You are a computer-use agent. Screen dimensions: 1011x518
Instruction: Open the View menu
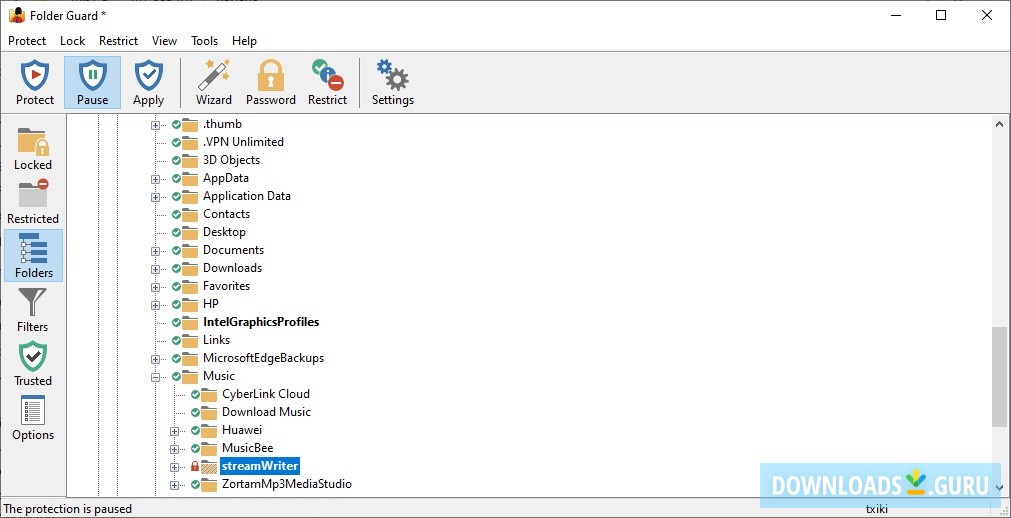click(164, 41)
